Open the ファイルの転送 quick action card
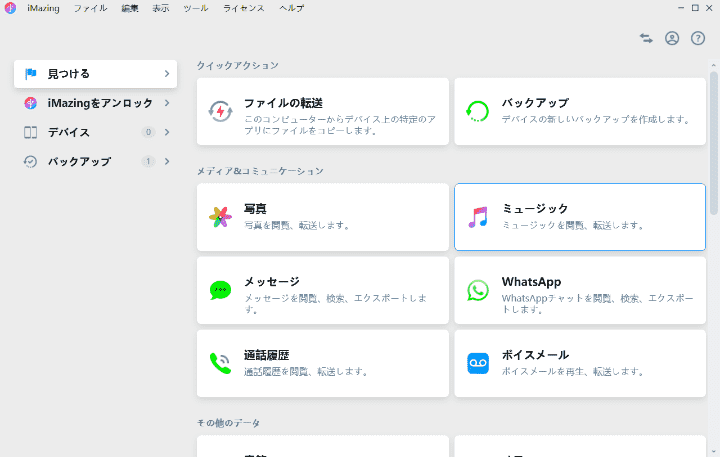Image resolution: width=720 pixels, height=457 pixels. [323, 111]
